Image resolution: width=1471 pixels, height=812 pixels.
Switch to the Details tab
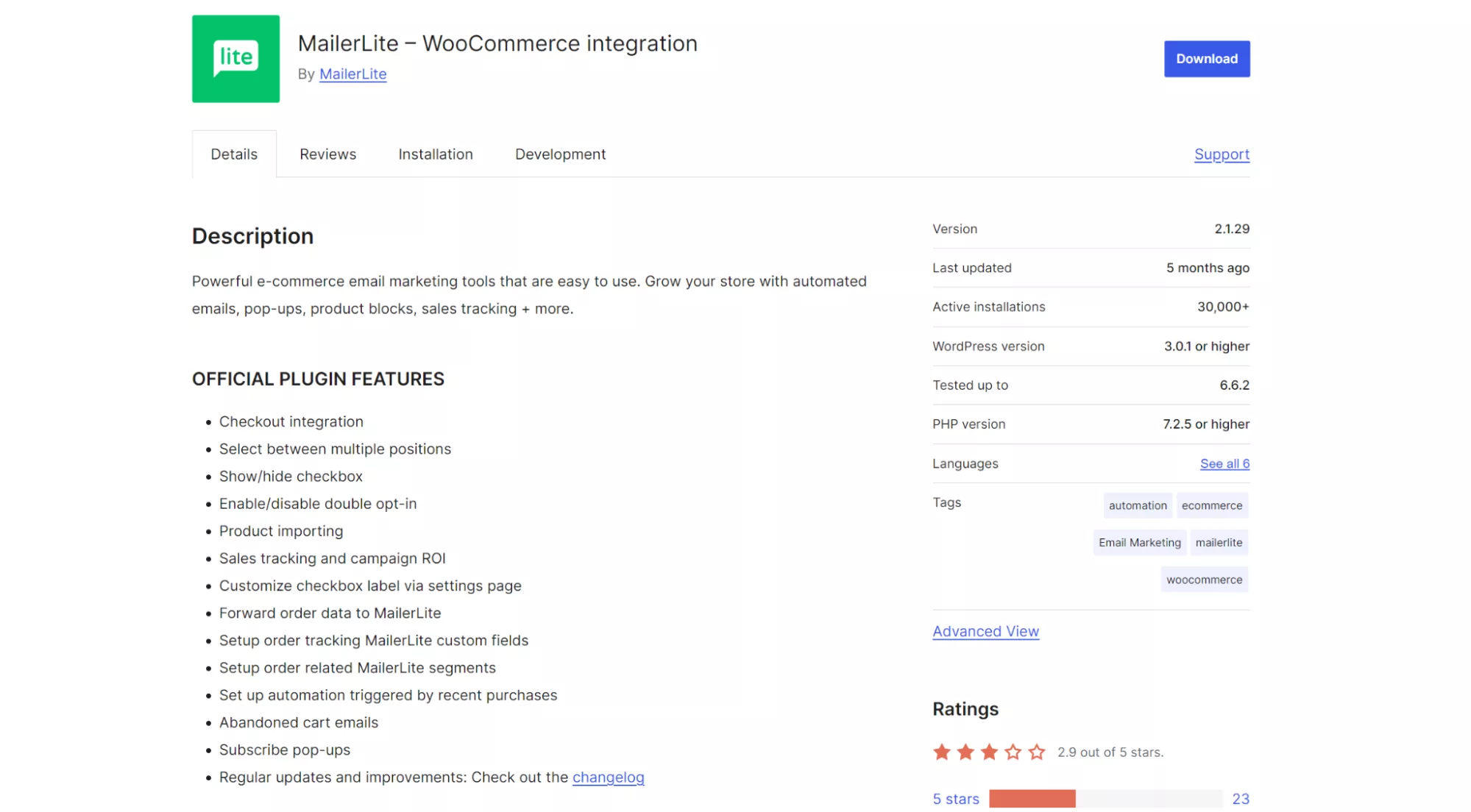(x=234, y=154)
